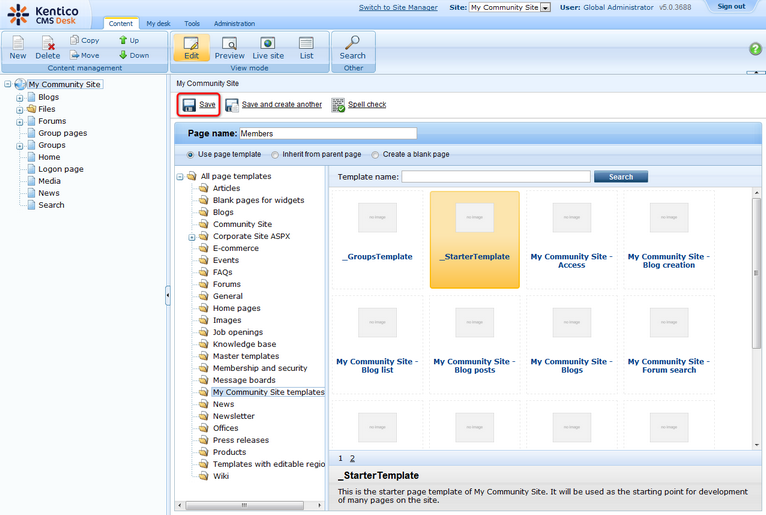Switch to Preview view mode

(229, 47)
